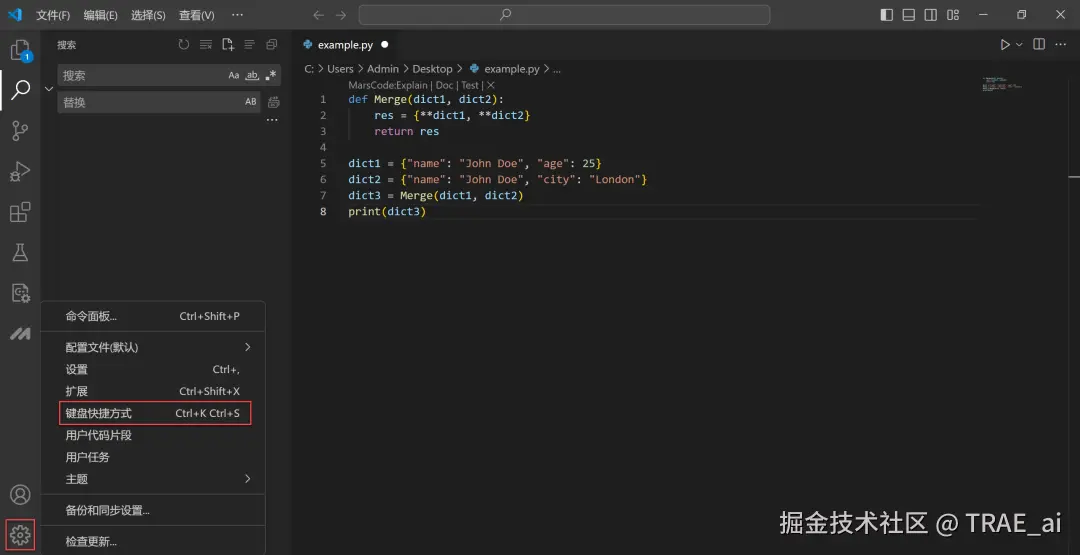Refresh search results icon
This screenshot has width=1080, height=555.
(184, 45)
